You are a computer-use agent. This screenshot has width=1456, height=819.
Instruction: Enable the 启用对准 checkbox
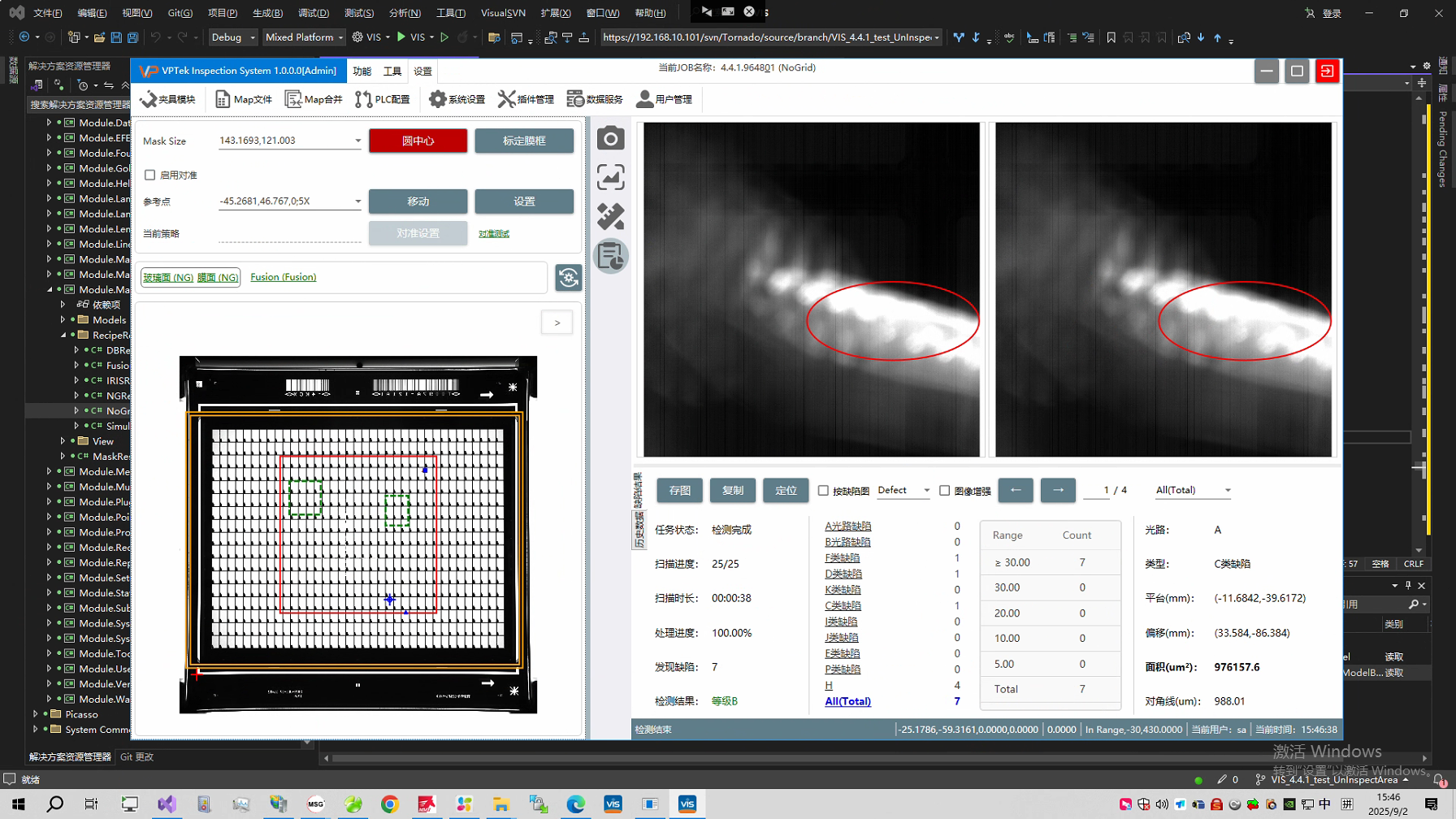tap(150, 175)
